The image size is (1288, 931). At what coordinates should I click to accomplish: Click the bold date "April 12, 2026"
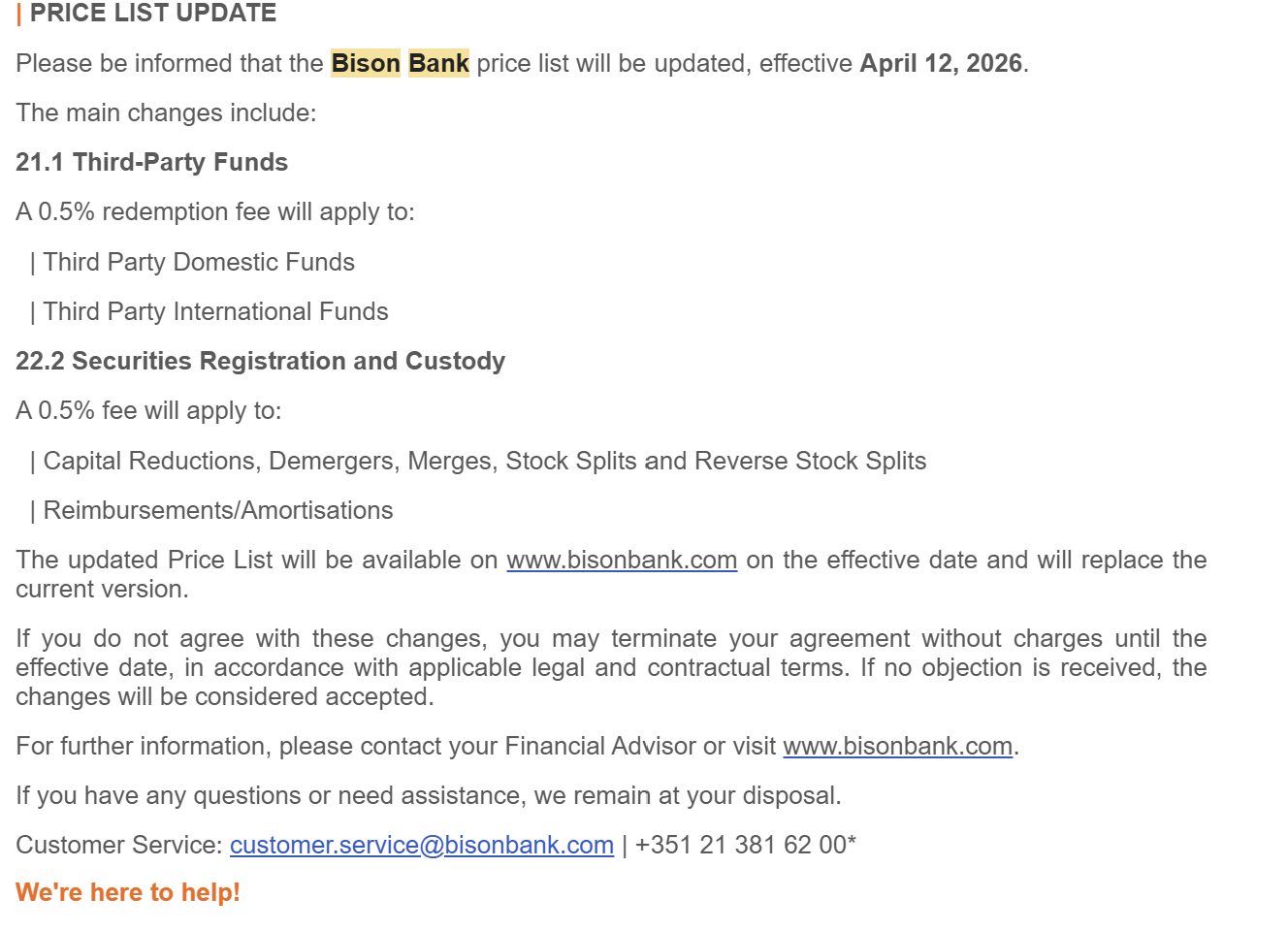click(x=941, y=64)
